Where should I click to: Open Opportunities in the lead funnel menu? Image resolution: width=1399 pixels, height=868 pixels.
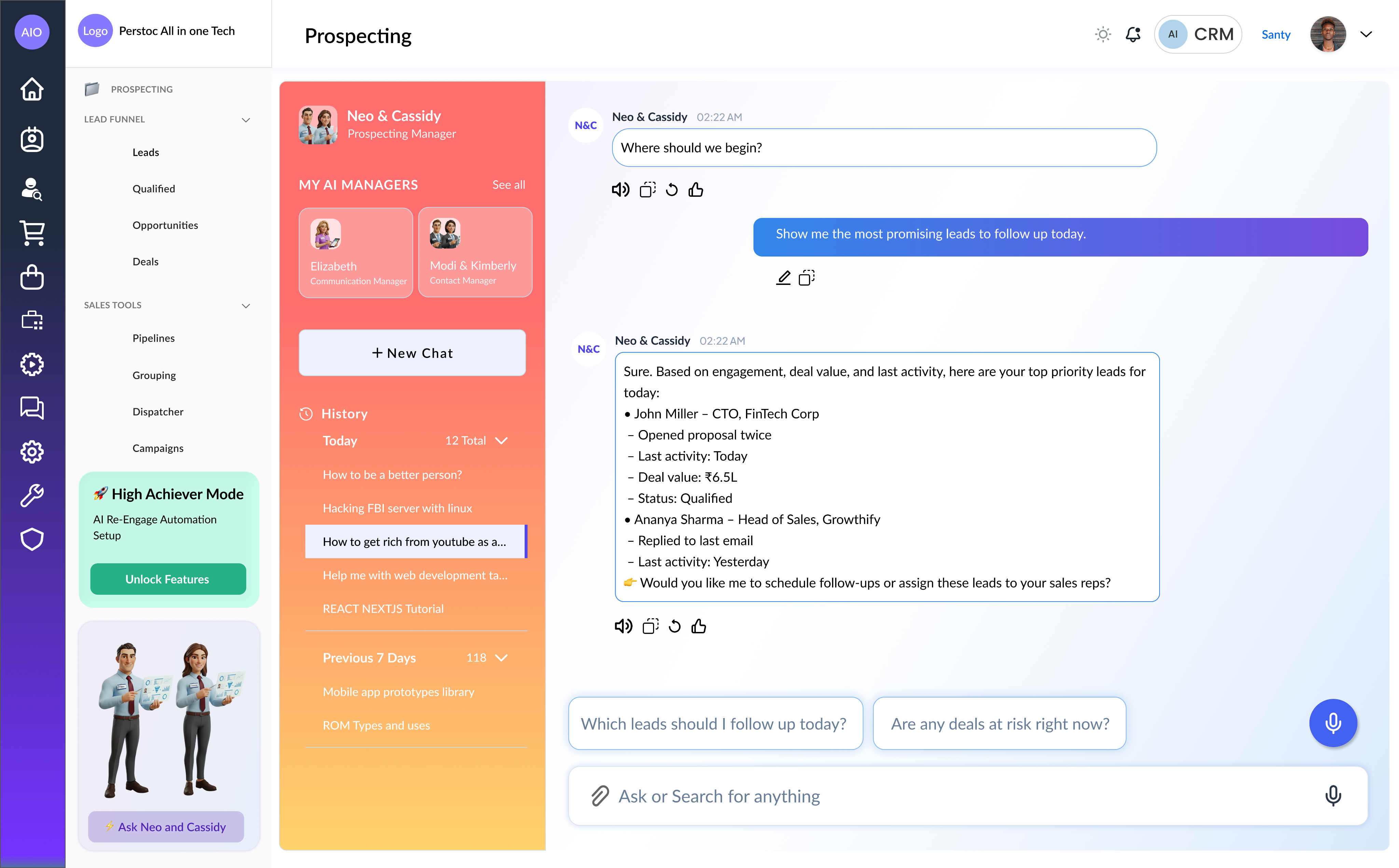pos(165,225)
